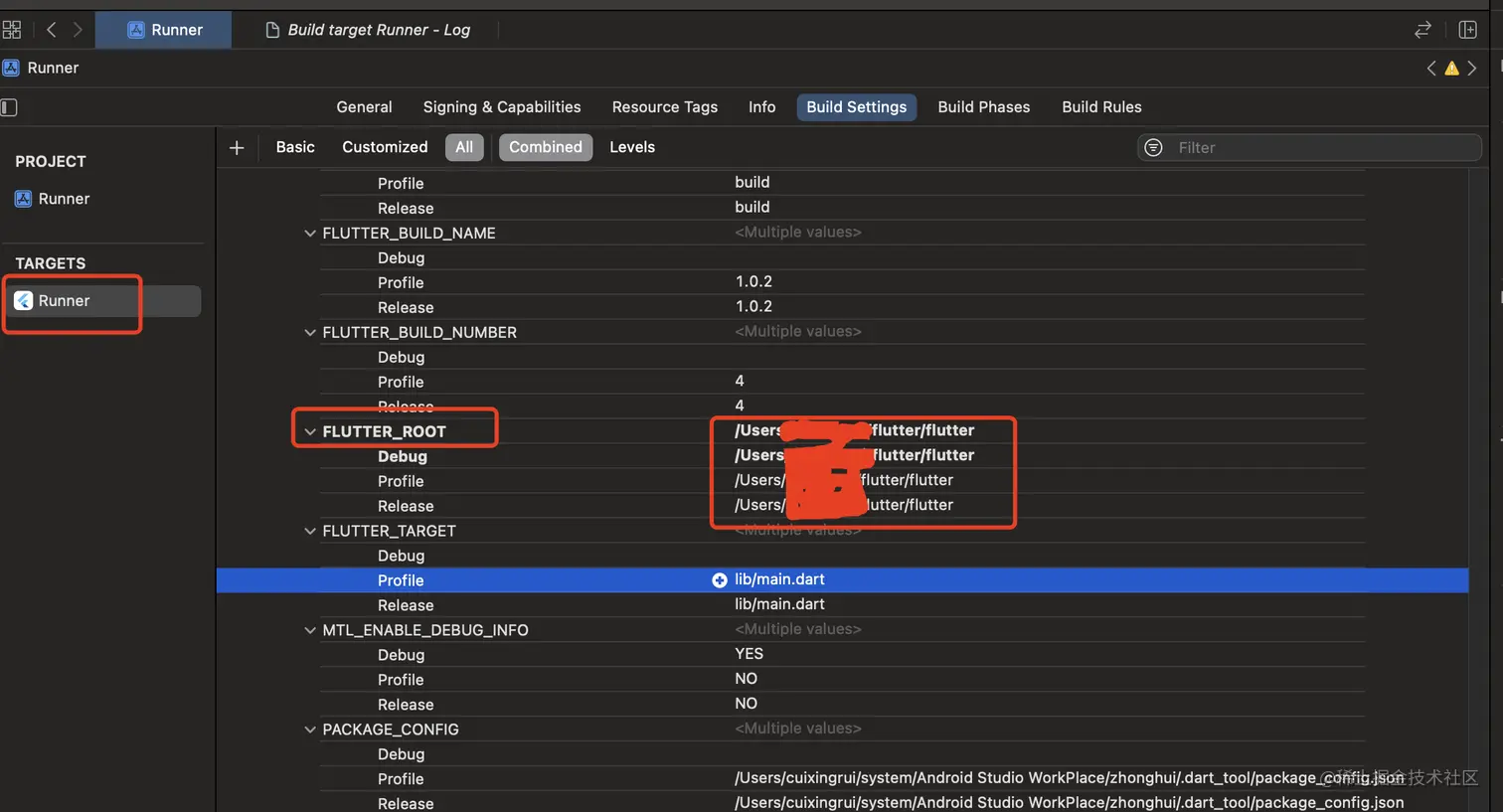Show Customized build settings
This screenshot has width=1503, height=812.
[x=385, y=147]
